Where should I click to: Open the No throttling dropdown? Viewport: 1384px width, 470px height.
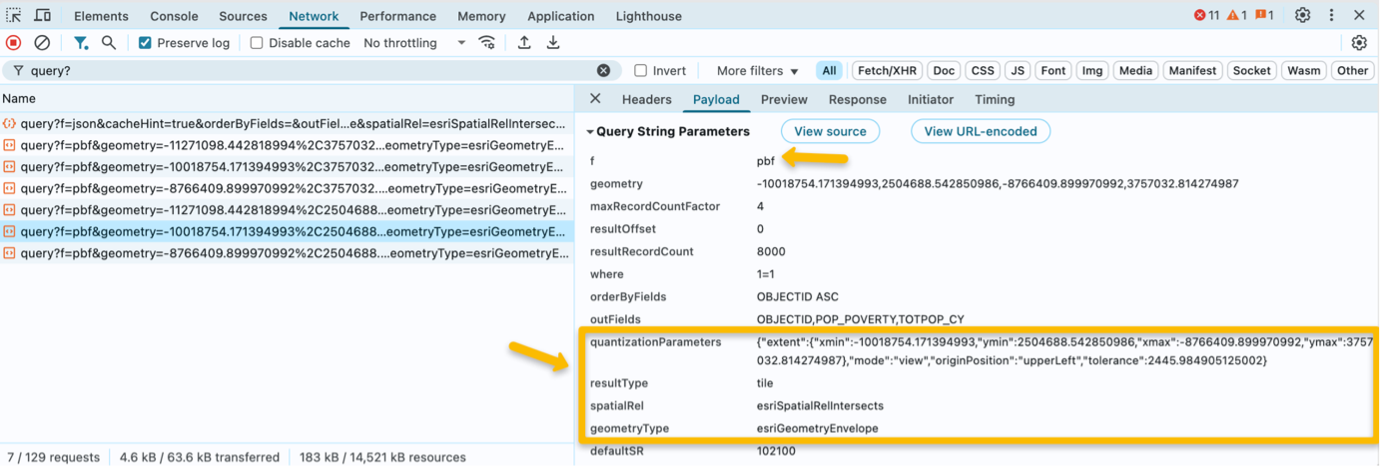tap(414, 43)
